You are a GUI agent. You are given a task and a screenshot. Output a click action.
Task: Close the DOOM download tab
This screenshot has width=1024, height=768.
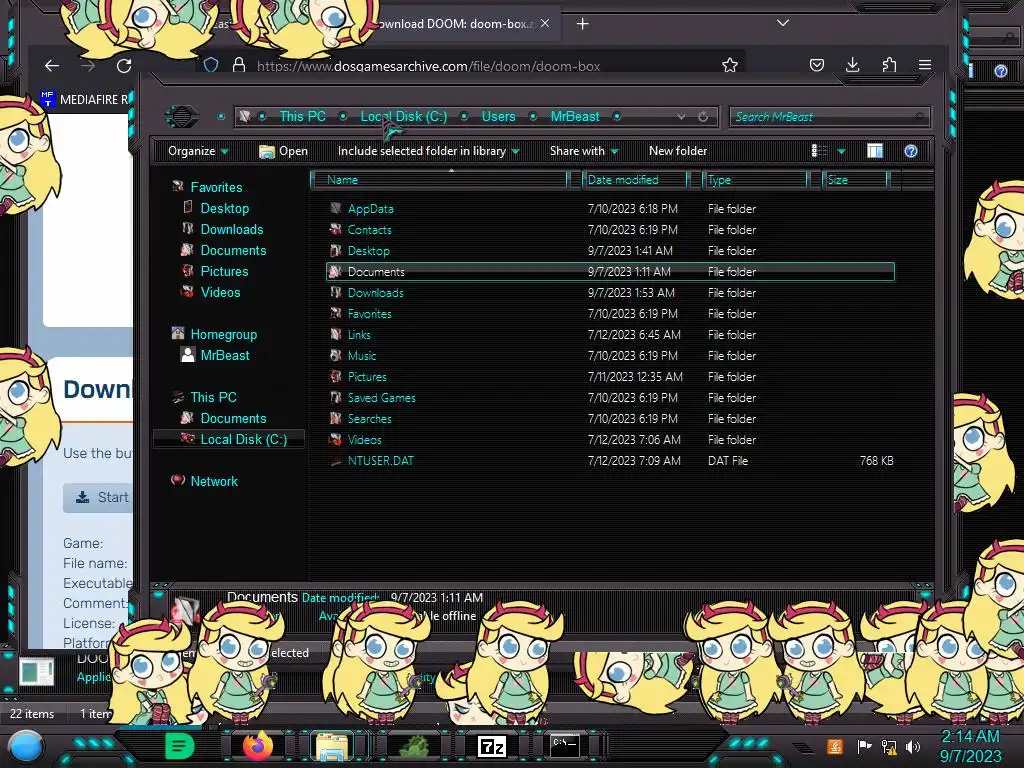tap(545, 24)
